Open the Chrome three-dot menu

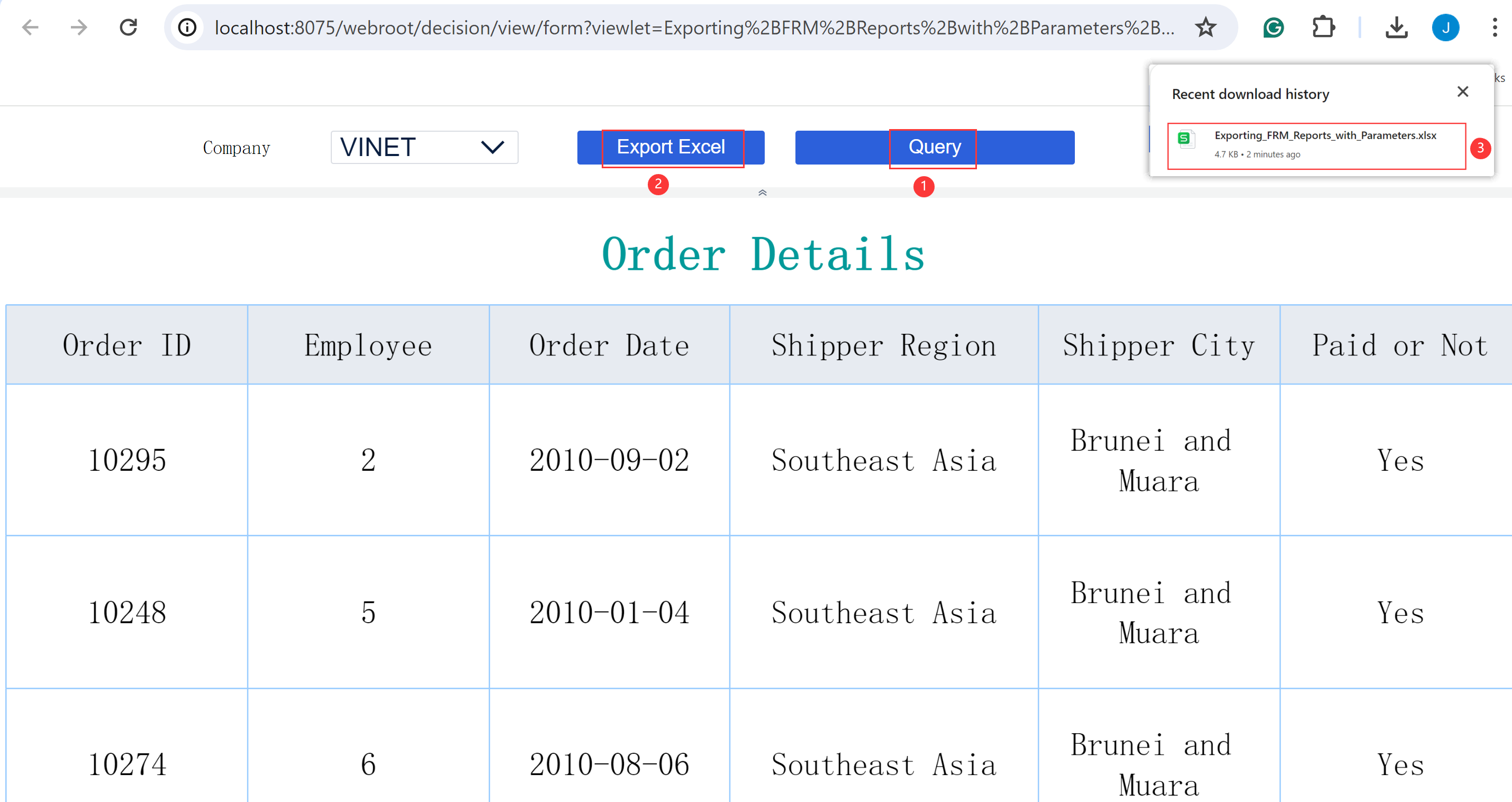click(x=1495, y=27)
